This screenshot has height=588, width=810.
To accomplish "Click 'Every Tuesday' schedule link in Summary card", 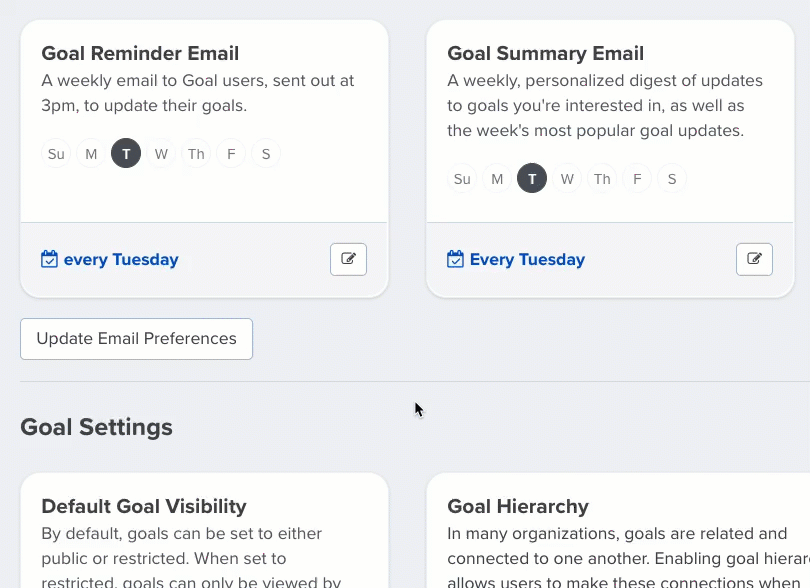I will pyautogui.click(x=527, y=260).
